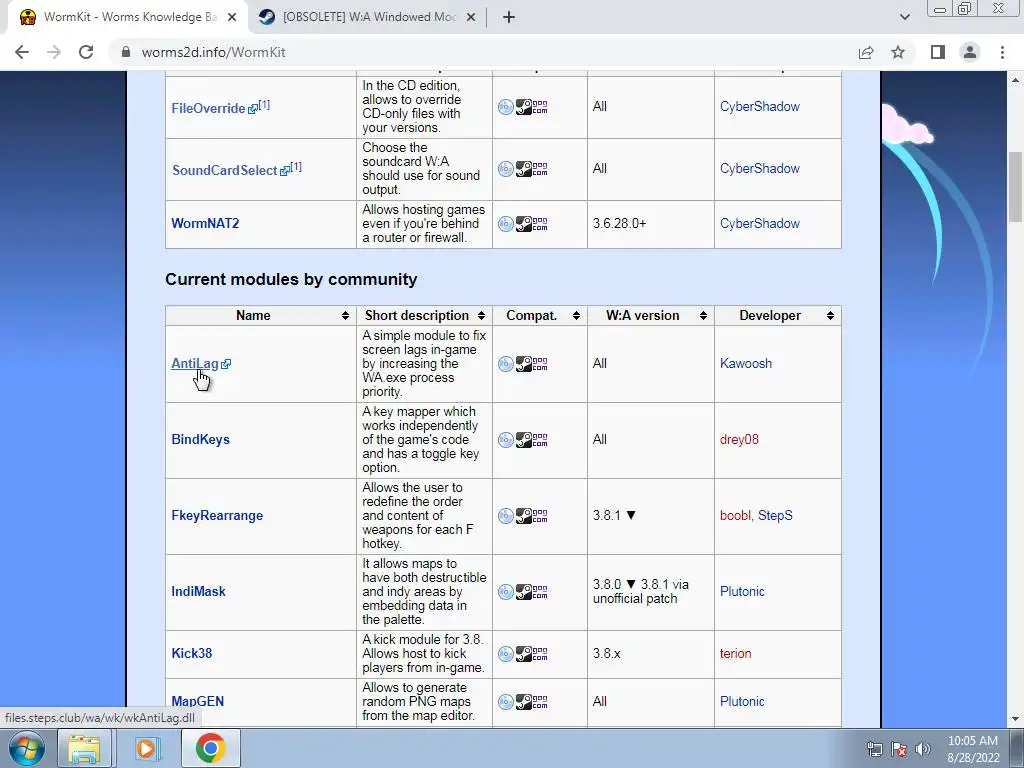
Task: Click the GOG icon in the Kick38 row
Action: (540, 654)
